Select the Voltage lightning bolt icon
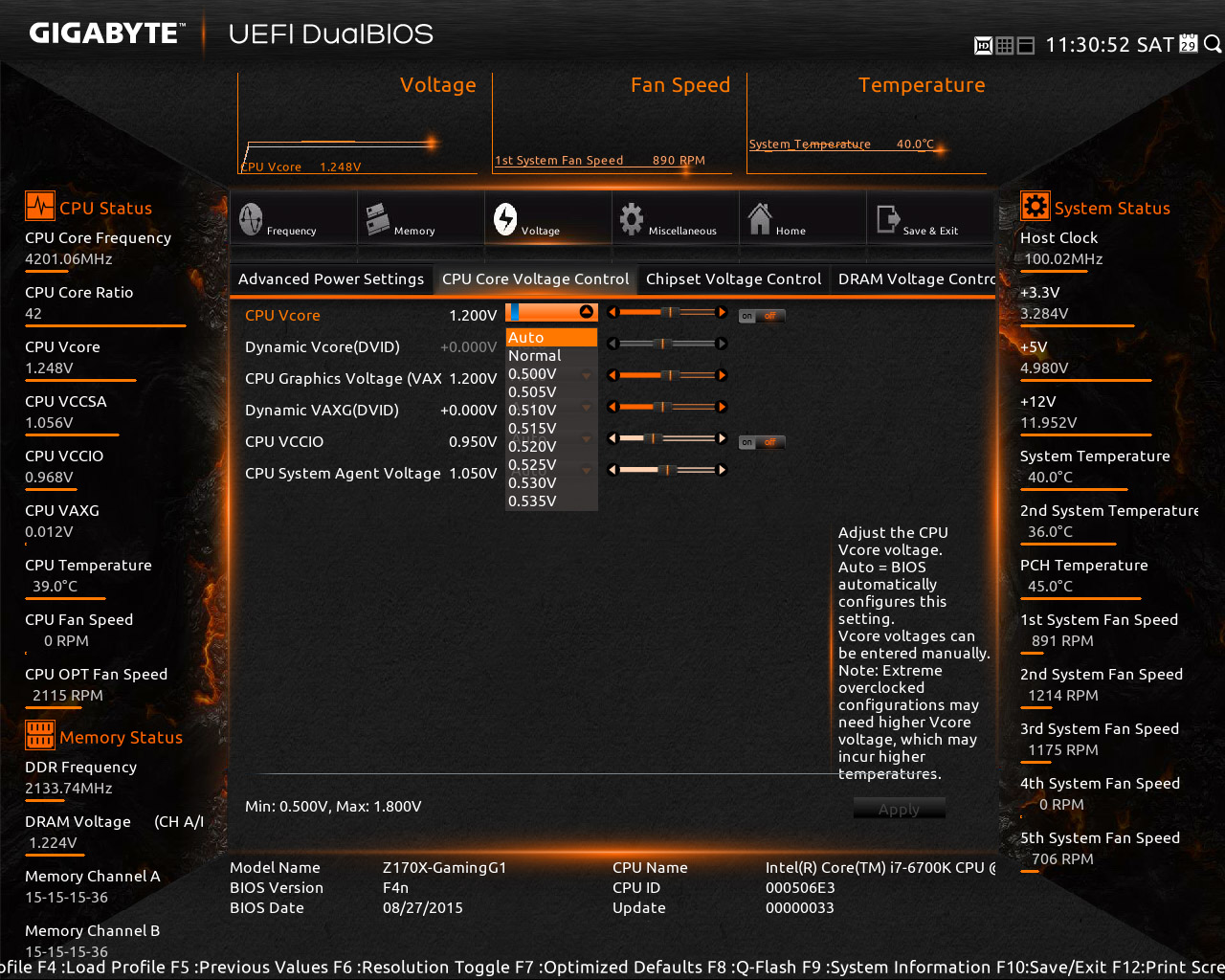The height and width of the screenshot is (980, 1225). click(505, 219)
